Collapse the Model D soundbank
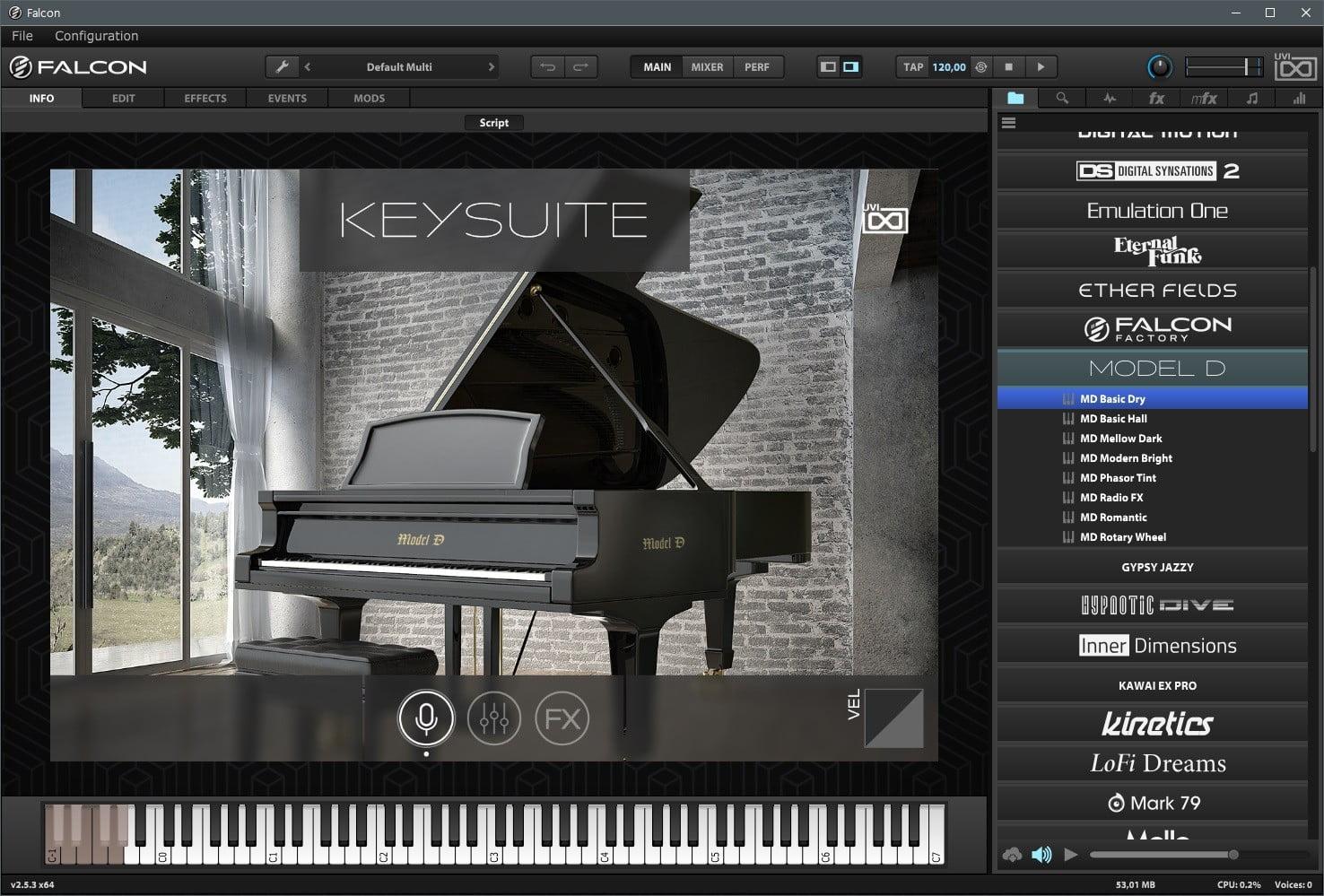Image resolution: width=1324 pixels, height=896 pixels. point(1156,368)
